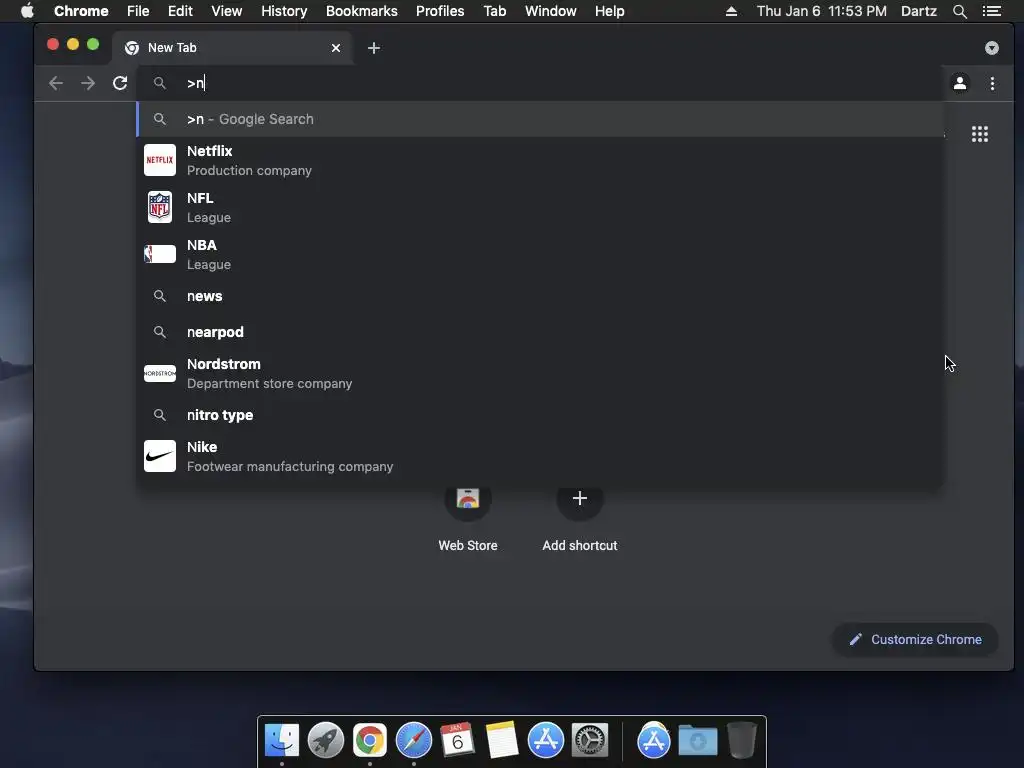
Task: Open the File menu
Action: pos(138,11)
